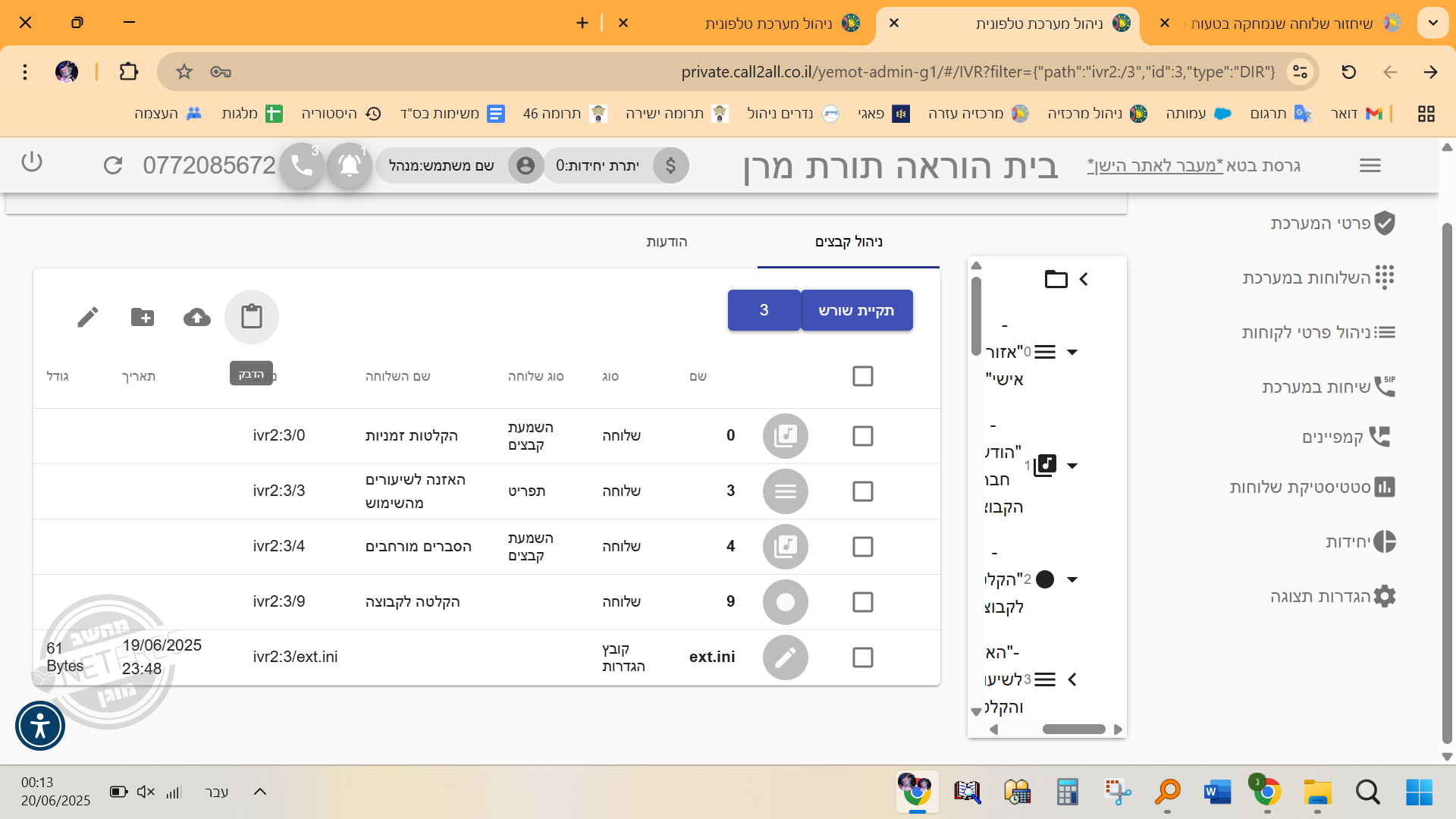
Task: Open סטטיסטיקת שלוחות sidebar item
Action: (x=1313, y=487)
